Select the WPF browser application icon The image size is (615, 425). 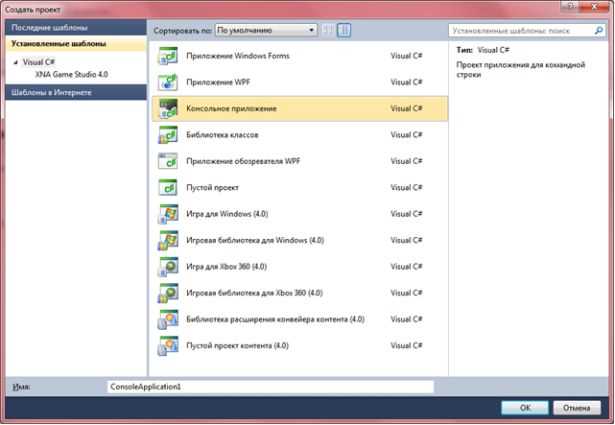coord(168,161)
